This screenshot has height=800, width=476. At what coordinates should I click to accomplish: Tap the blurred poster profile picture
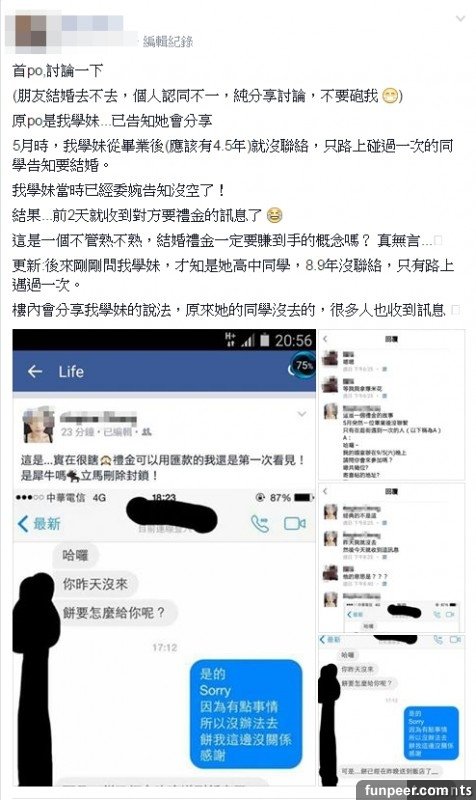coord(30,32)
